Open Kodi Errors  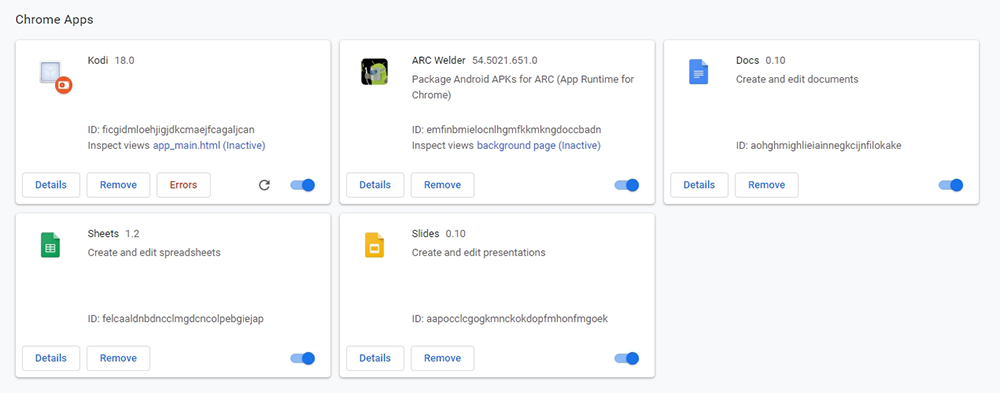tap(184, 185)
